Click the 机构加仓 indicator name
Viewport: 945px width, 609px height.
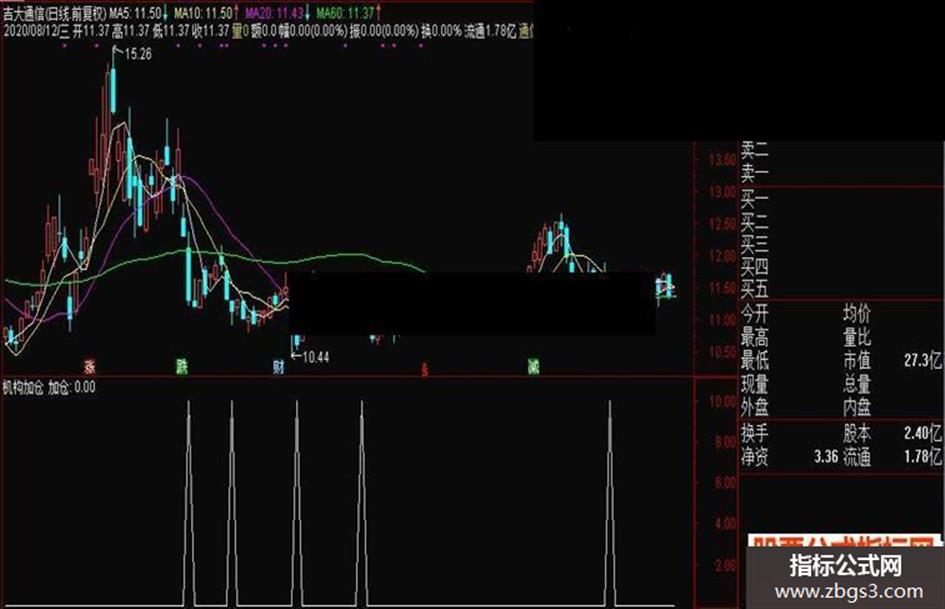point(23,387)
